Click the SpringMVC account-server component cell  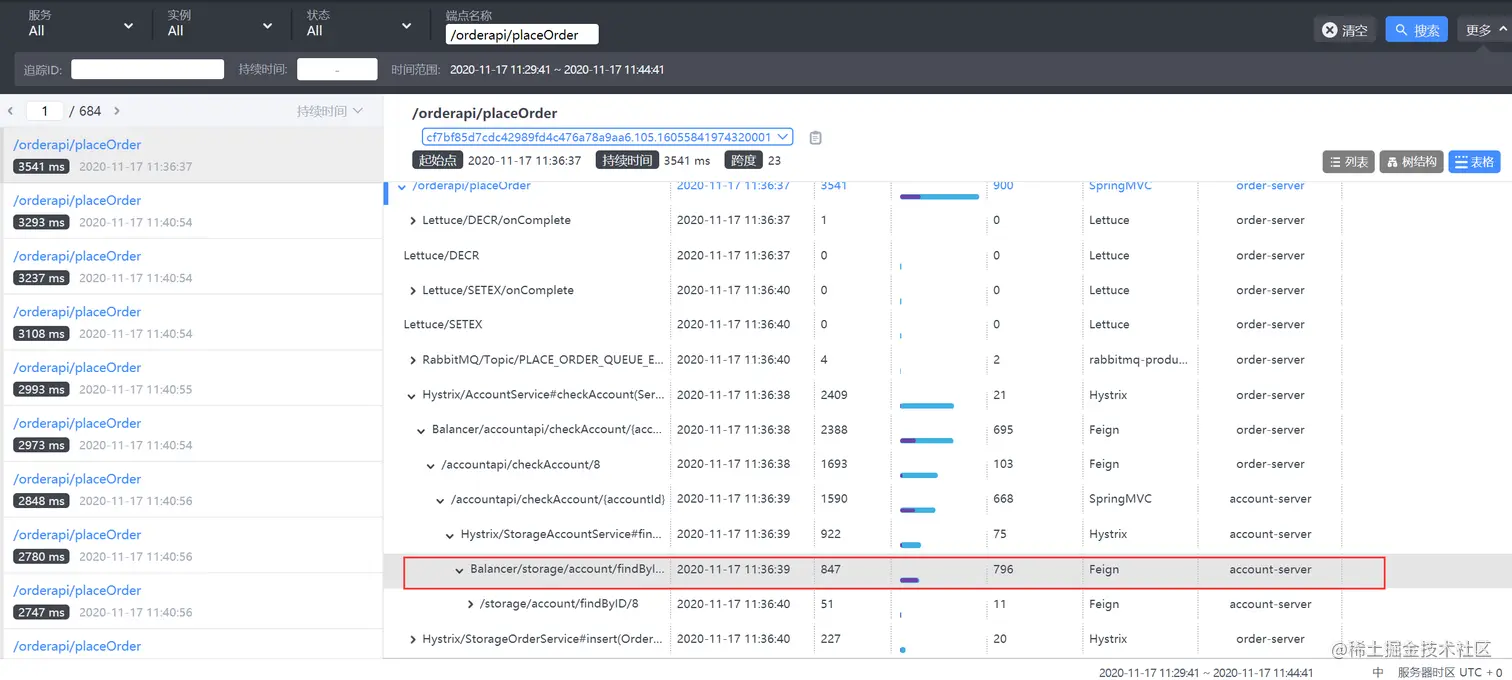pos(1120,499)
